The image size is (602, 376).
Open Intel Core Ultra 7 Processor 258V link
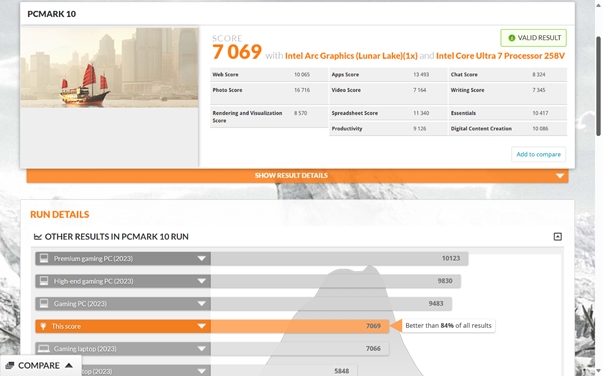(x=500, y=56)
